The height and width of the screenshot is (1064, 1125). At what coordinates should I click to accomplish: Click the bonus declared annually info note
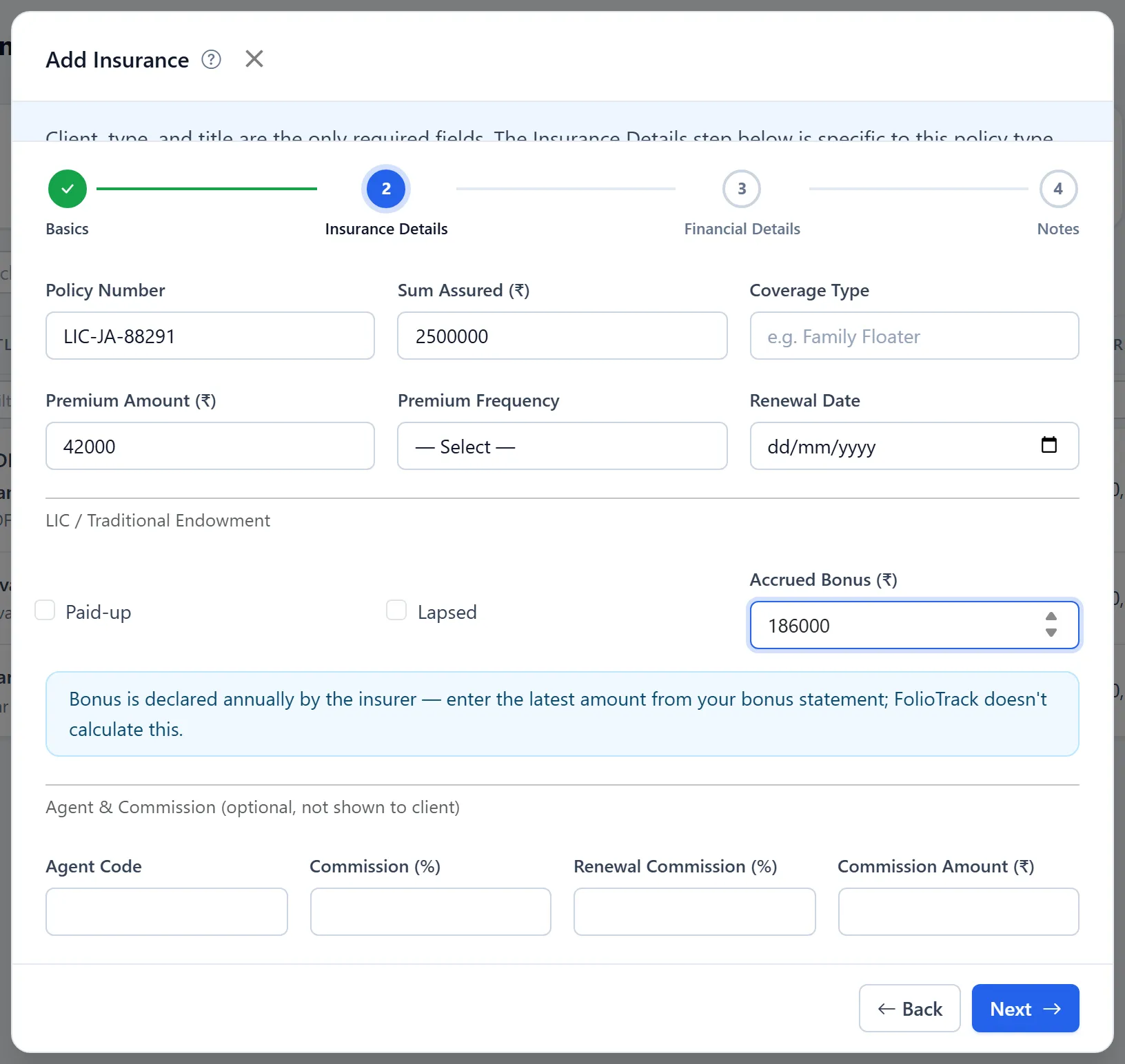562,714
